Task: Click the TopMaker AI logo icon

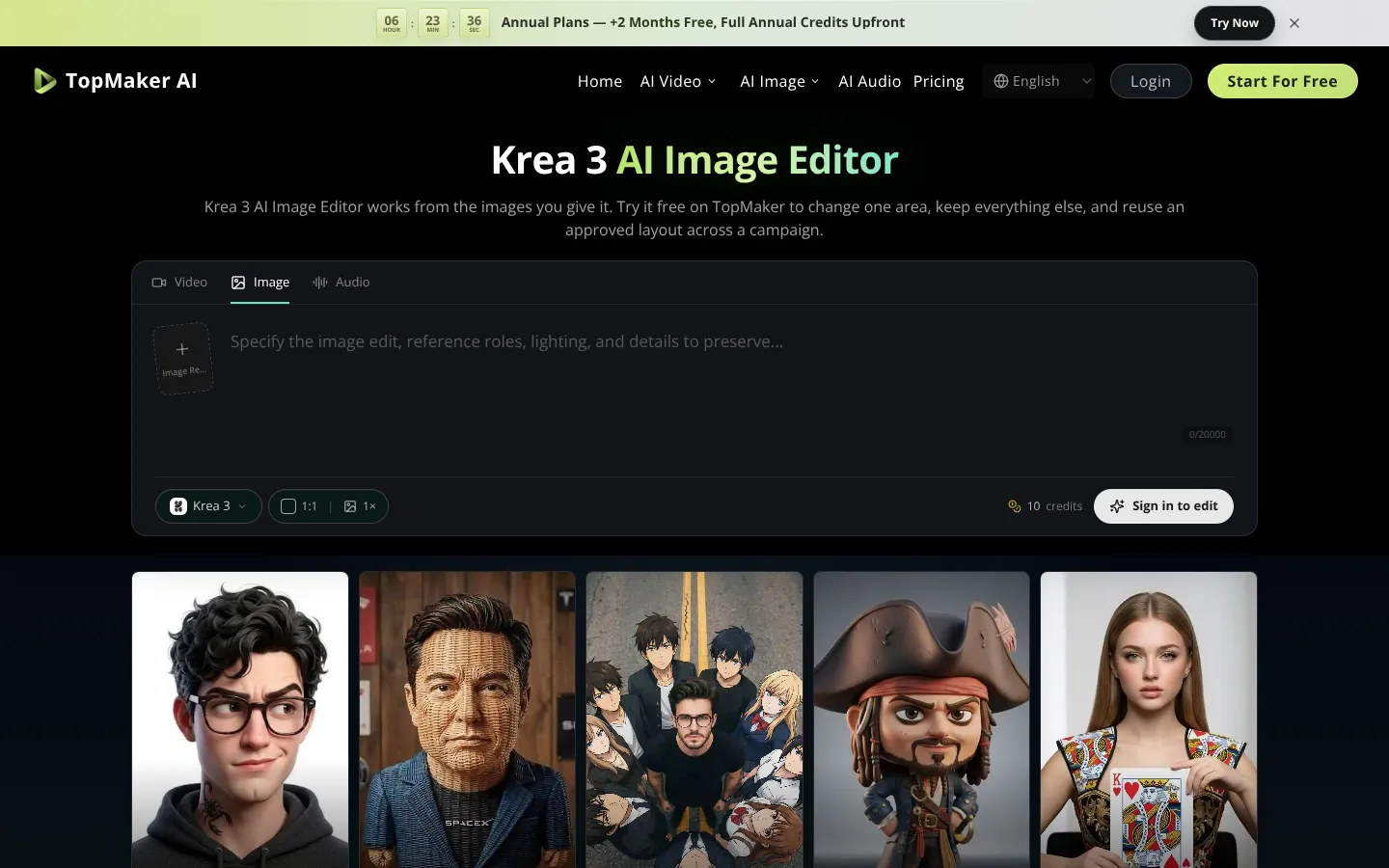Action: tap(44, 81)
